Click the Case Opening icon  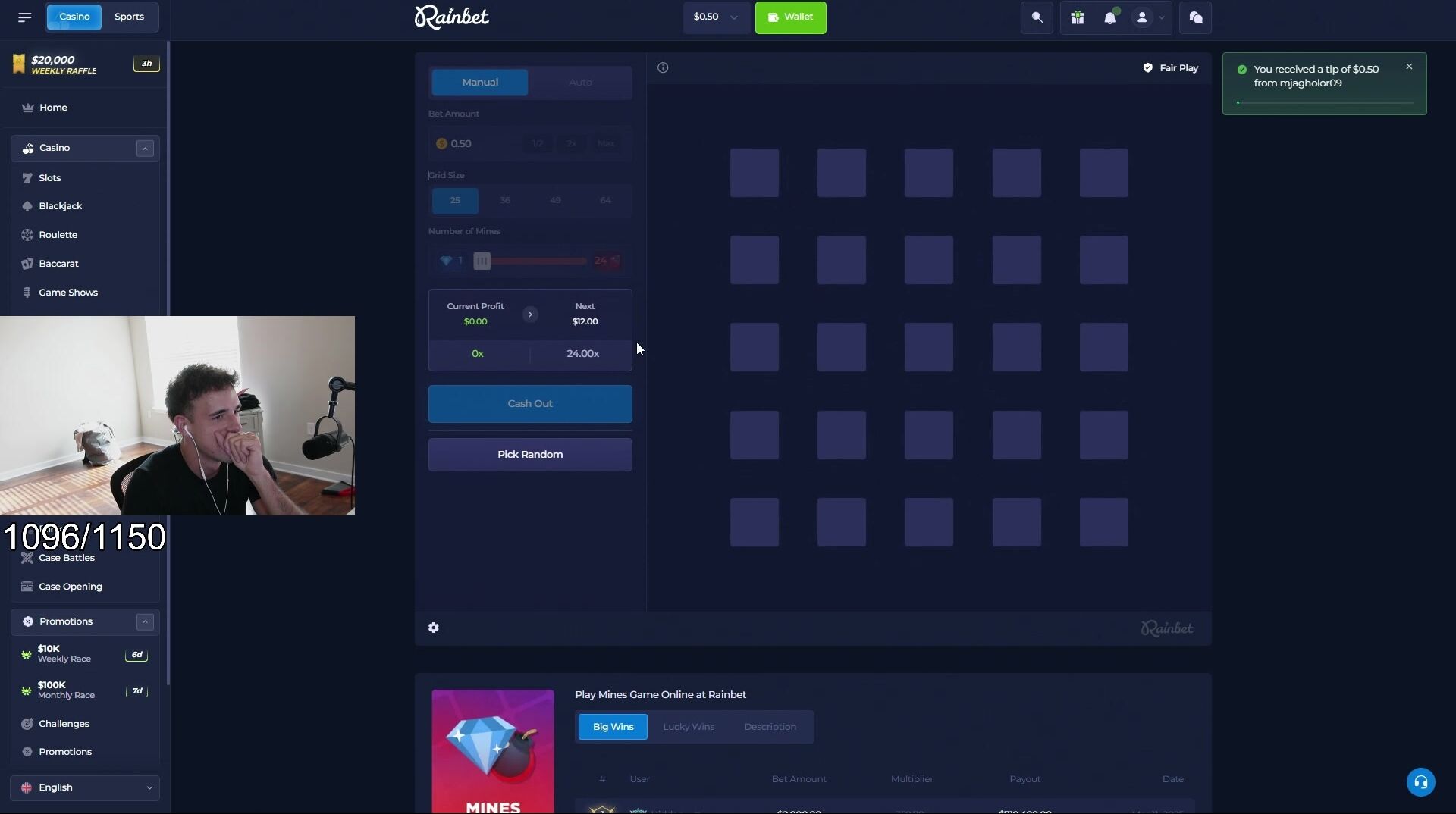(x=27, y=587)
